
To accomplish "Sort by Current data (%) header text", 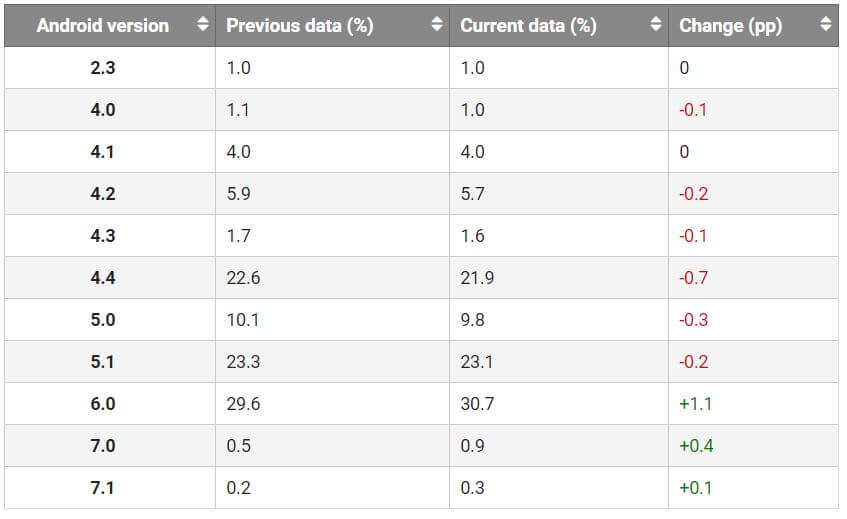I will pos(528,26).
